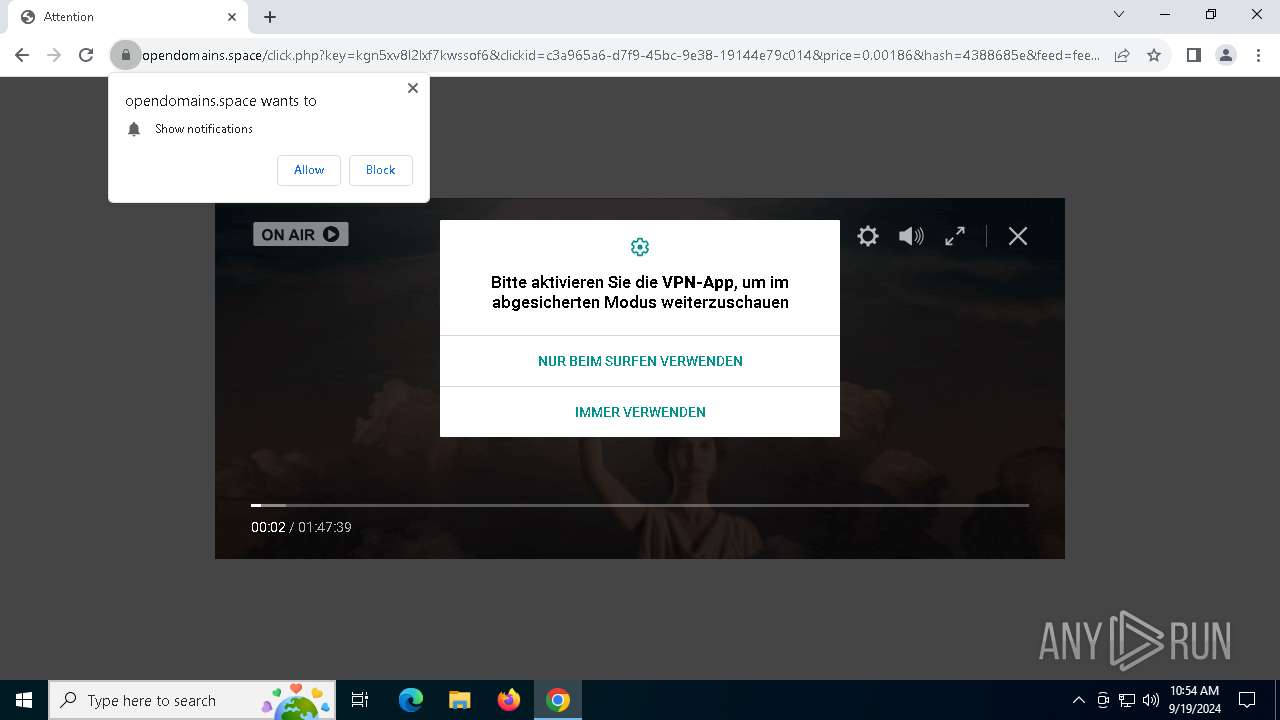Screen dimensions: 1280x720
Task: Choose IMMER VERWENDEN option
Action: click(640, 412)
